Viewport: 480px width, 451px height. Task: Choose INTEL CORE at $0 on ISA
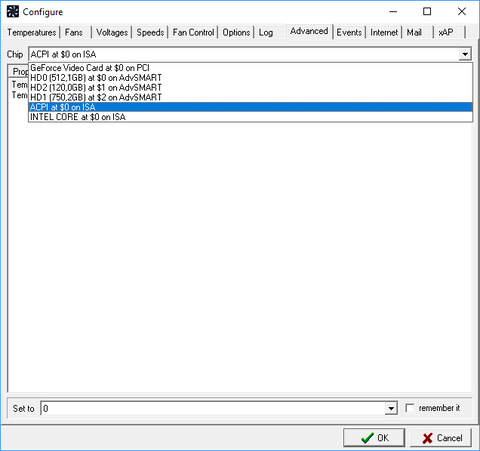[x=250, y=117]
